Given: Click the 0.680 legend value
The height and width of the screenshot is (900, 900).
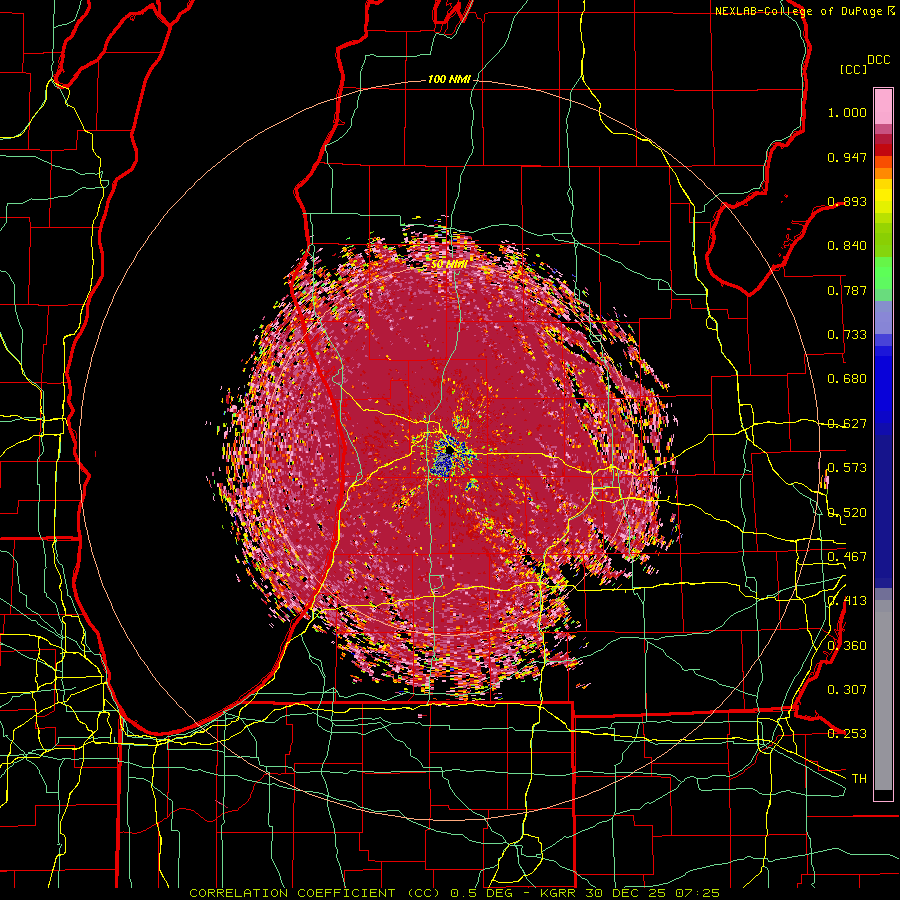Looking at the screenshot, I should pos(847,379).
